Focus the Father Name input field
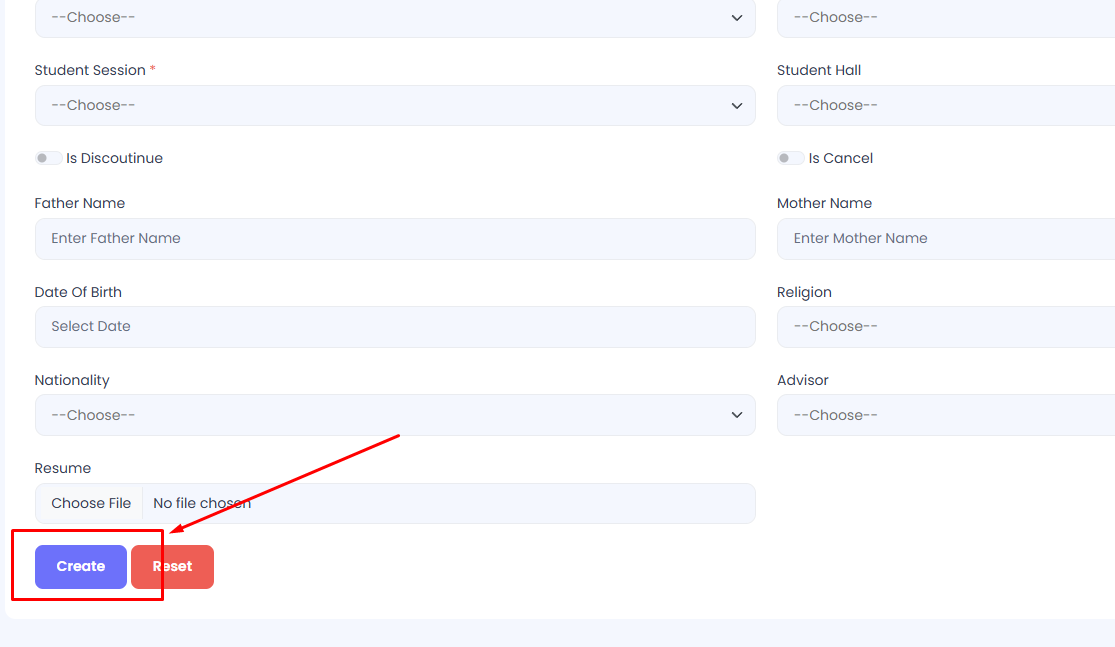Viewport: 1115px width, 647px height. tap(394, 239)
